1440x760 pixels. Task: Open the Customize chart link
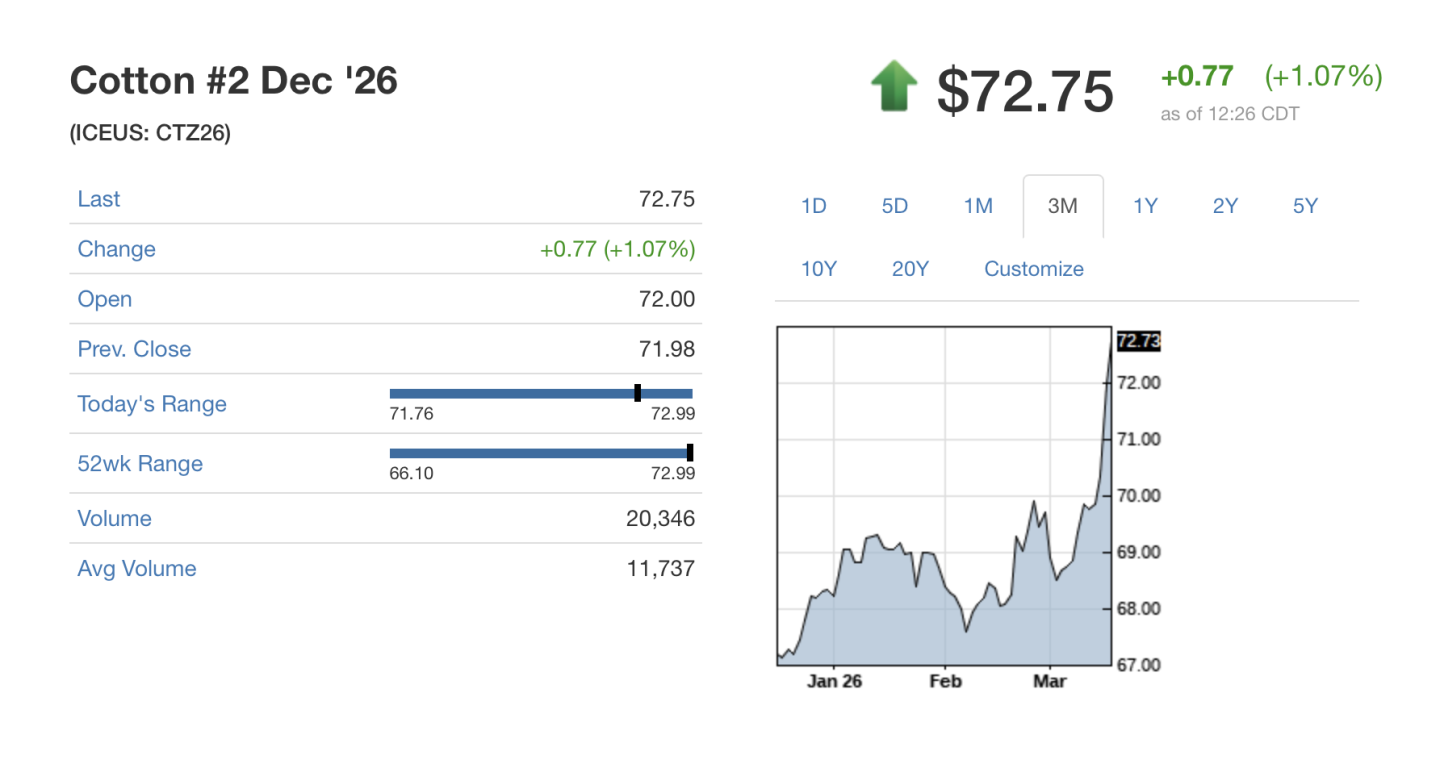(1034, 269)
